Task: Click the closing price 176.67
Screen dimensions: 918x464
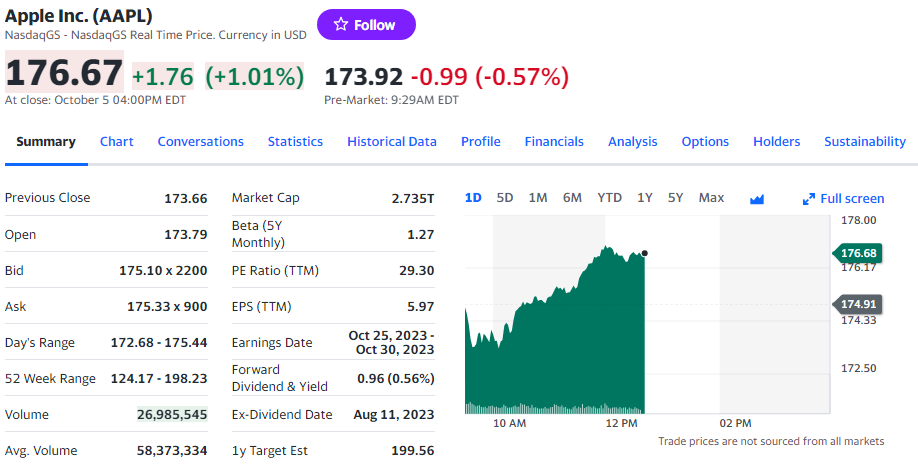Action: tap(64, 73)
